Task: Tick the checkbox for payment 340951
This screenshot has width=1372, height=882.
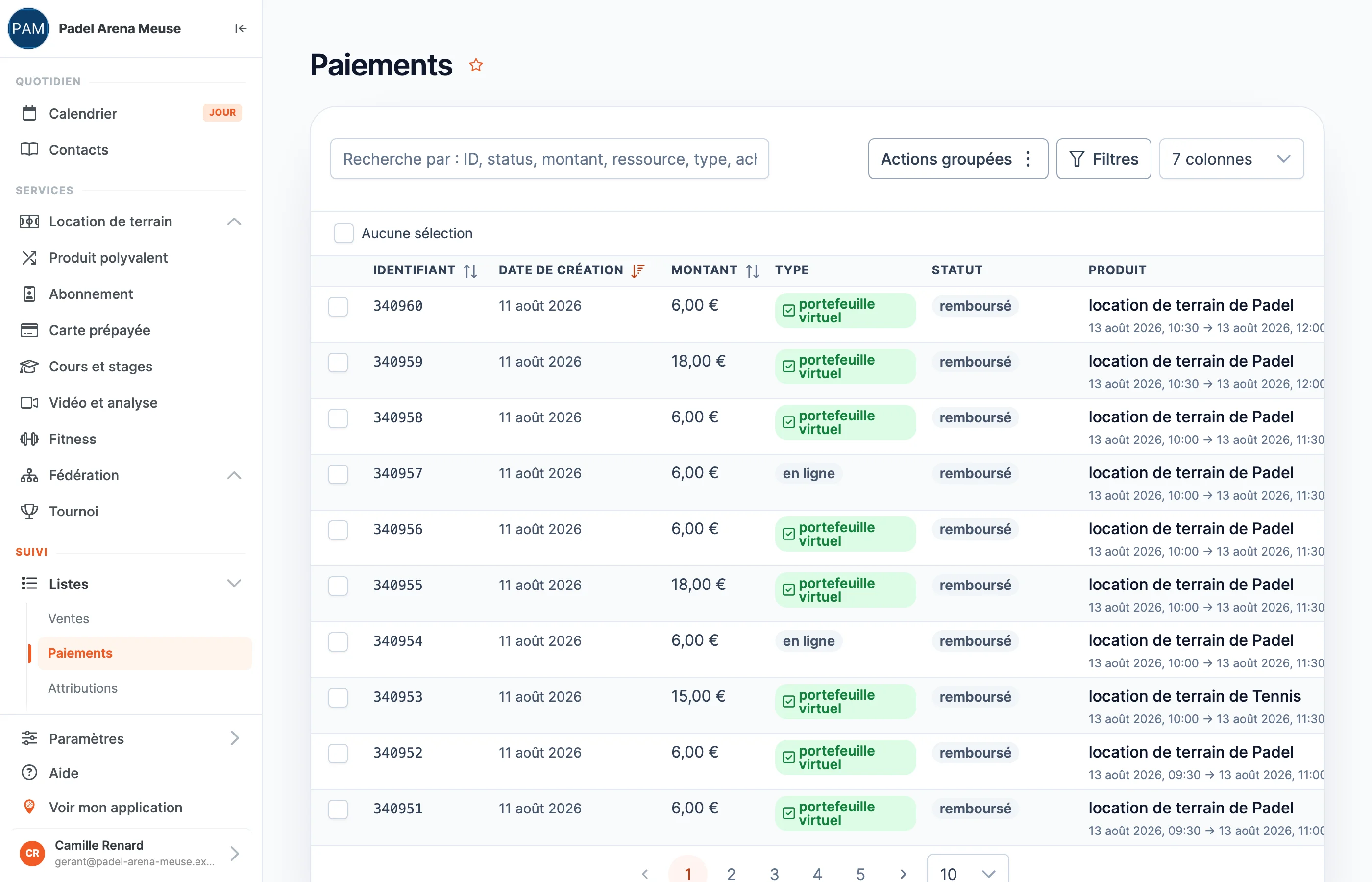Action: (338, 809)
